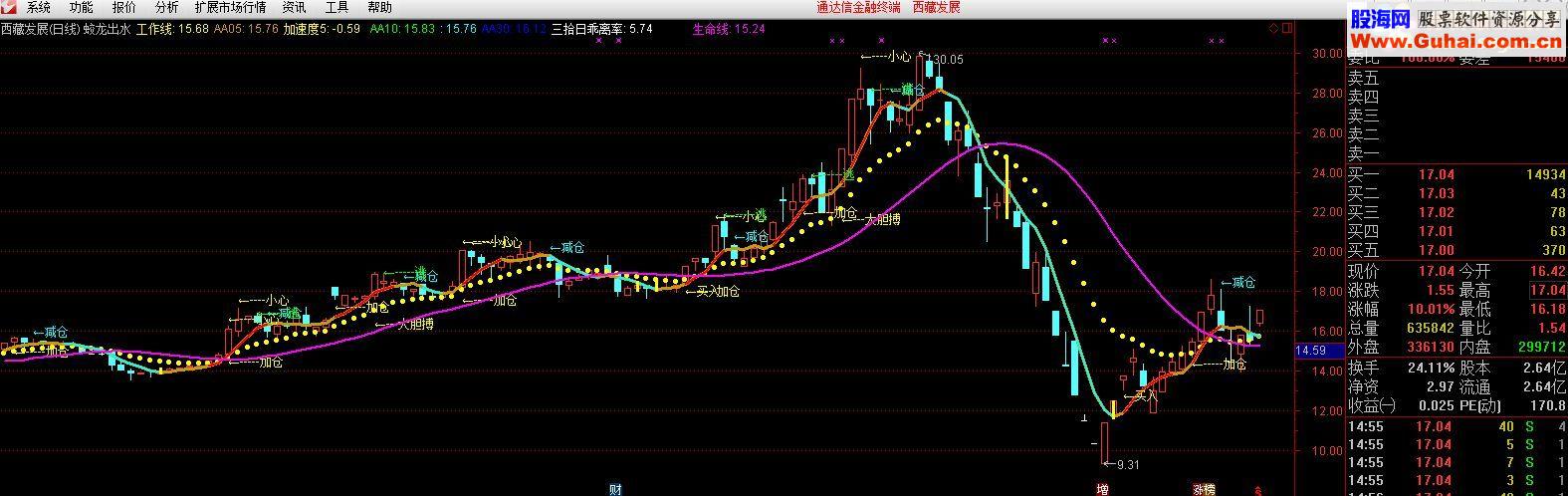The height and width of the screenshot is (496, 1568).
Task: Open the 扩展市场行情 menu
Action: coord(231,8)
